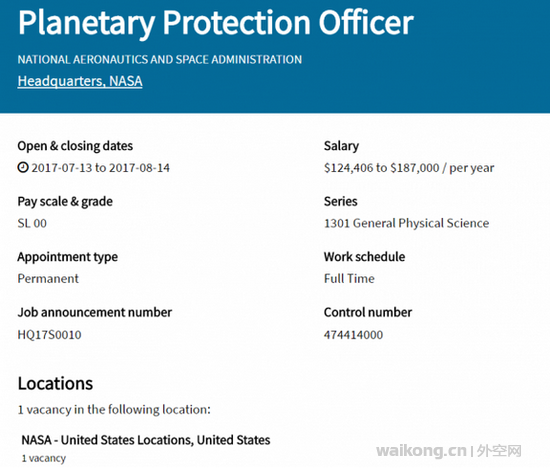Click the Open & closing dates heading
The image size is (550, 473).
(x=75, y=146)
